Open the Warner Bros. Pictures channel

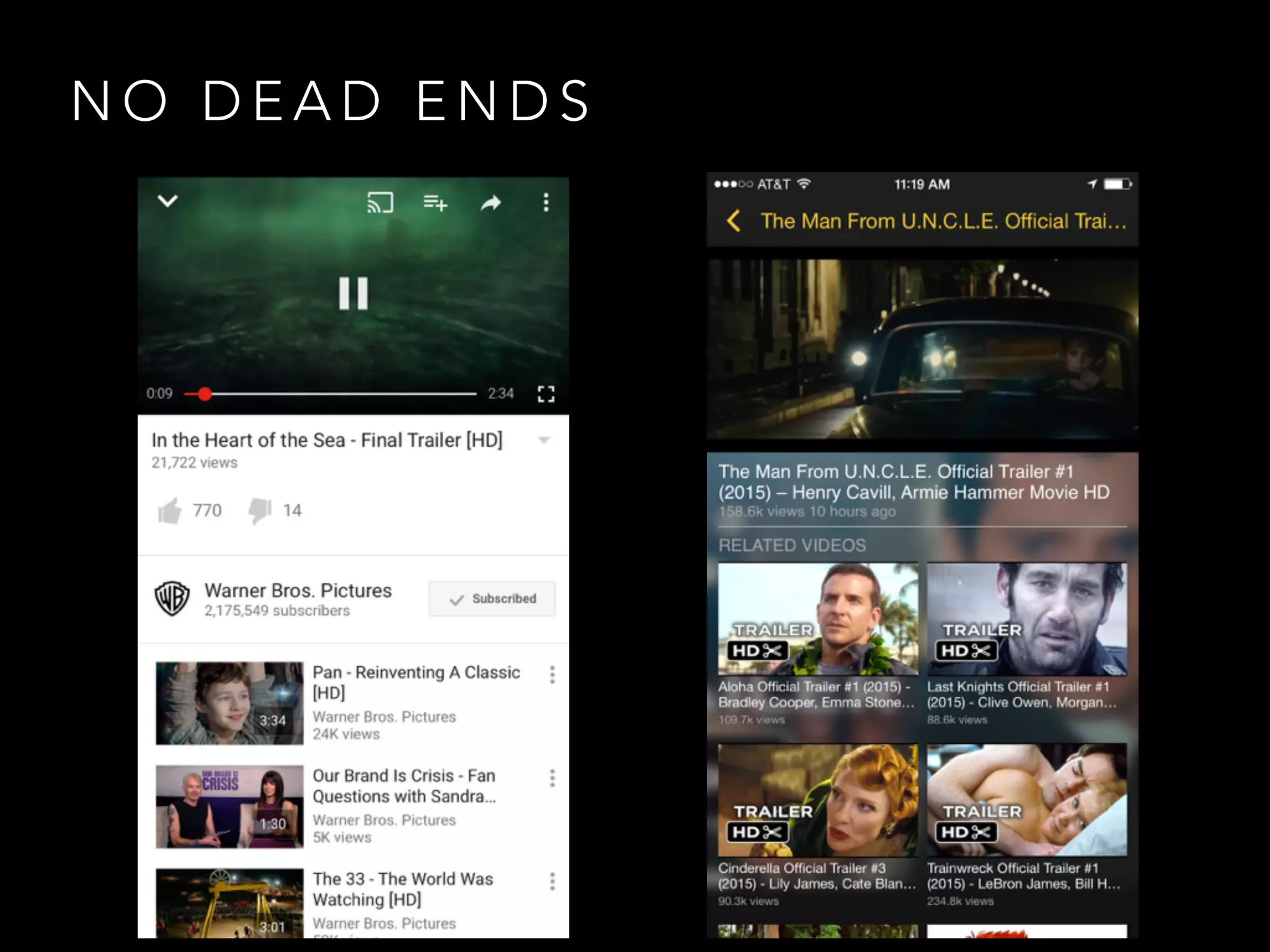(x=298, y=591)
